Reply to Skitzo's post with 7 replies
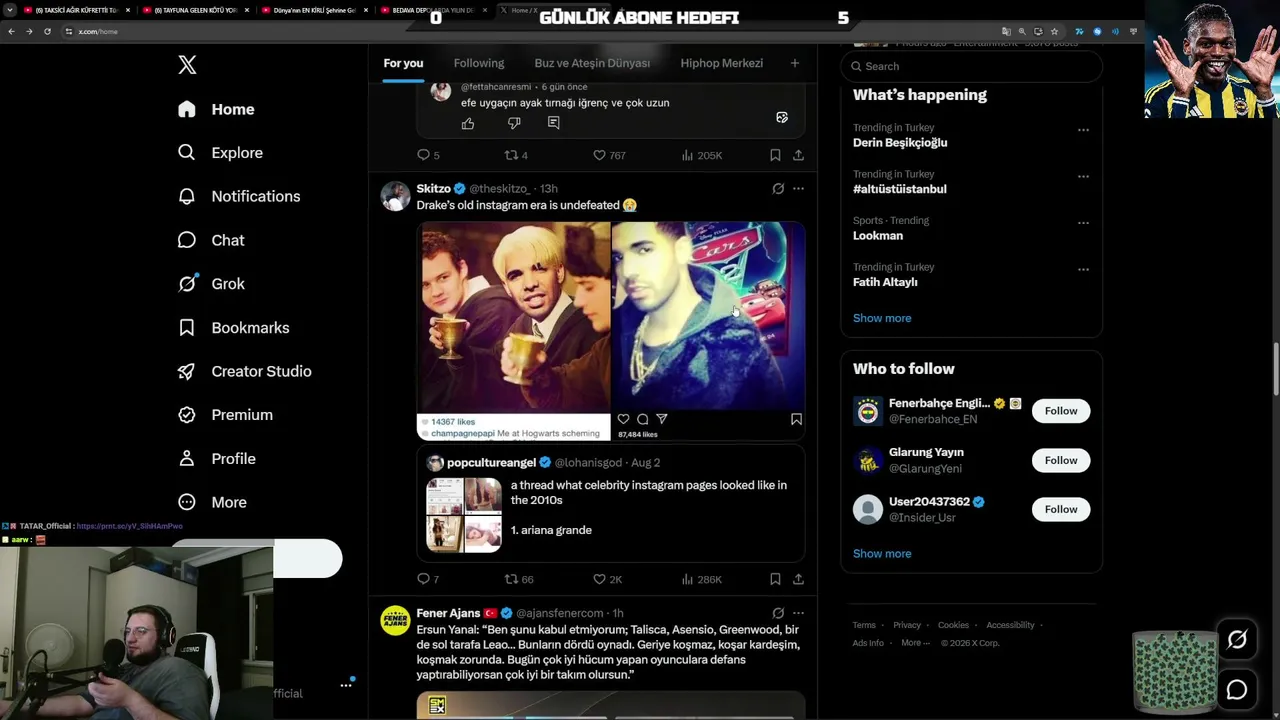The height and width of the screenshot is (720, 1280). pos(428,579)
